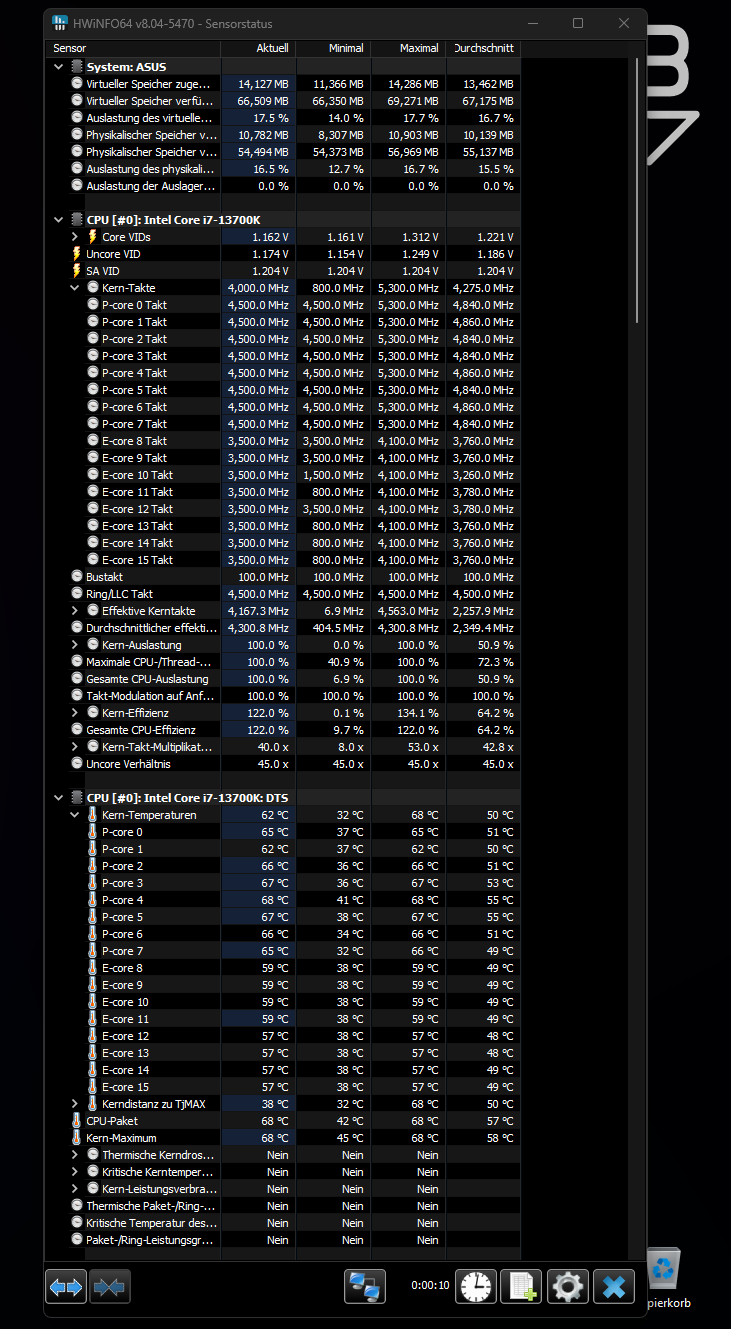This screenshot has width=731, height=1329.
Task: Expand the Effektive Kerntakte row
Action: (x=75, y=611)
